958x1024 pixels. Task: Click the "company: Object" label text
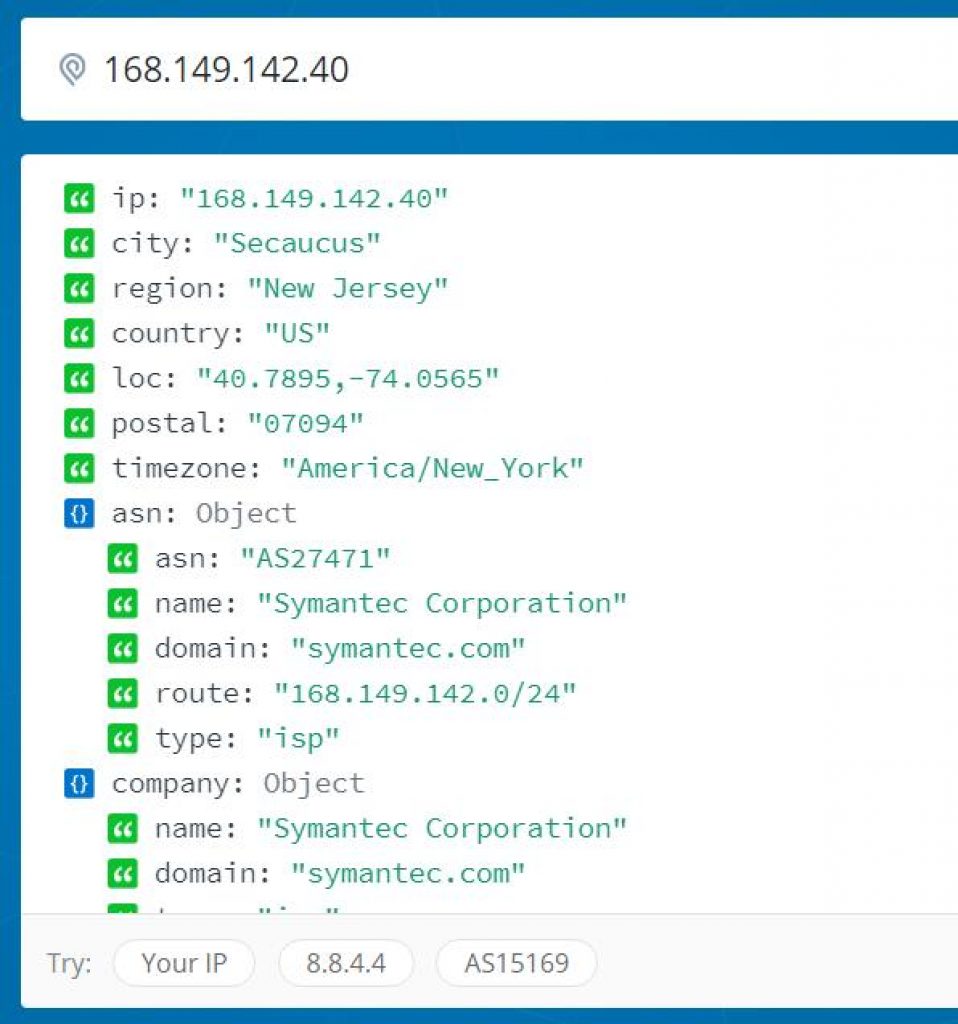pos(238,784)
